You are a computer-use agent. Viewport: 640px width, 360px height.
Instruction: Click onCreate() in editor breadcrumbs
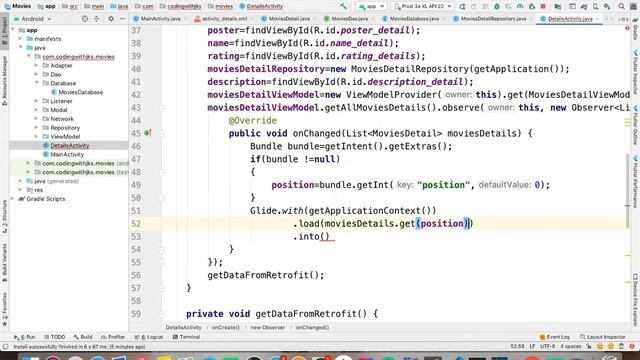226,327
